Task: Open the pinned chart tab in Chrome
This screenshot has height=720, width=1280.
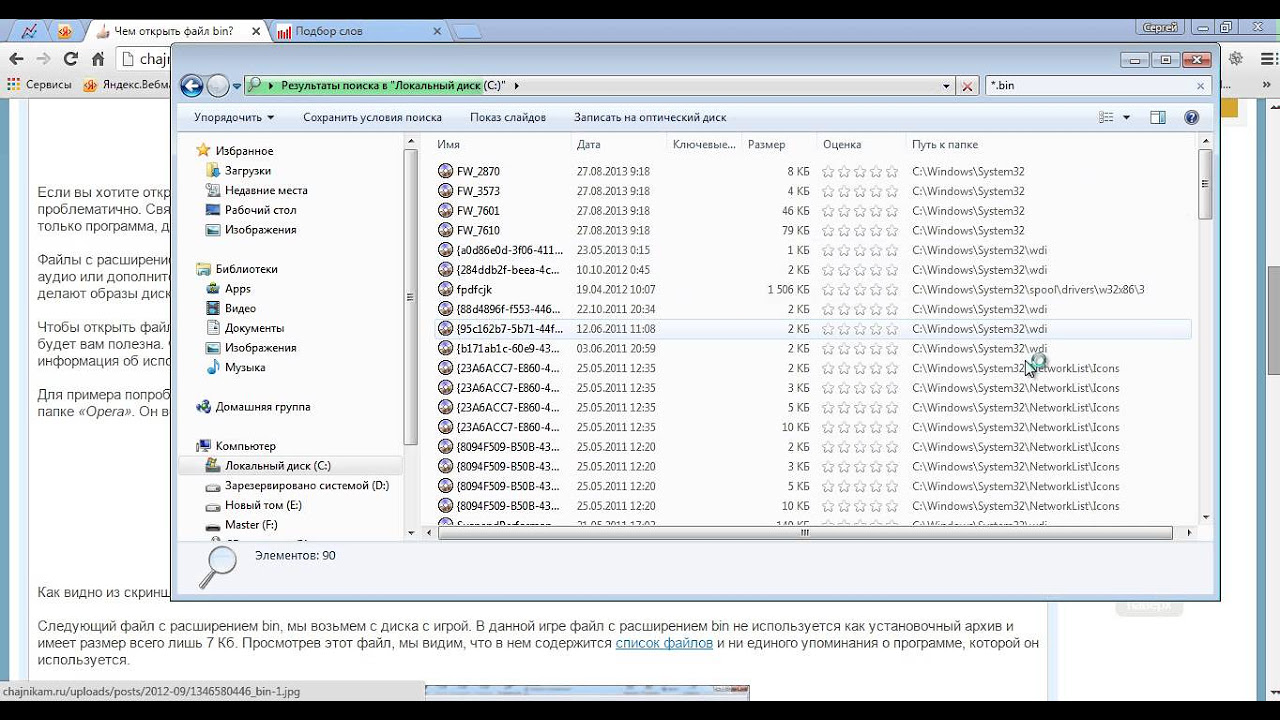Action: pos(29,31)
